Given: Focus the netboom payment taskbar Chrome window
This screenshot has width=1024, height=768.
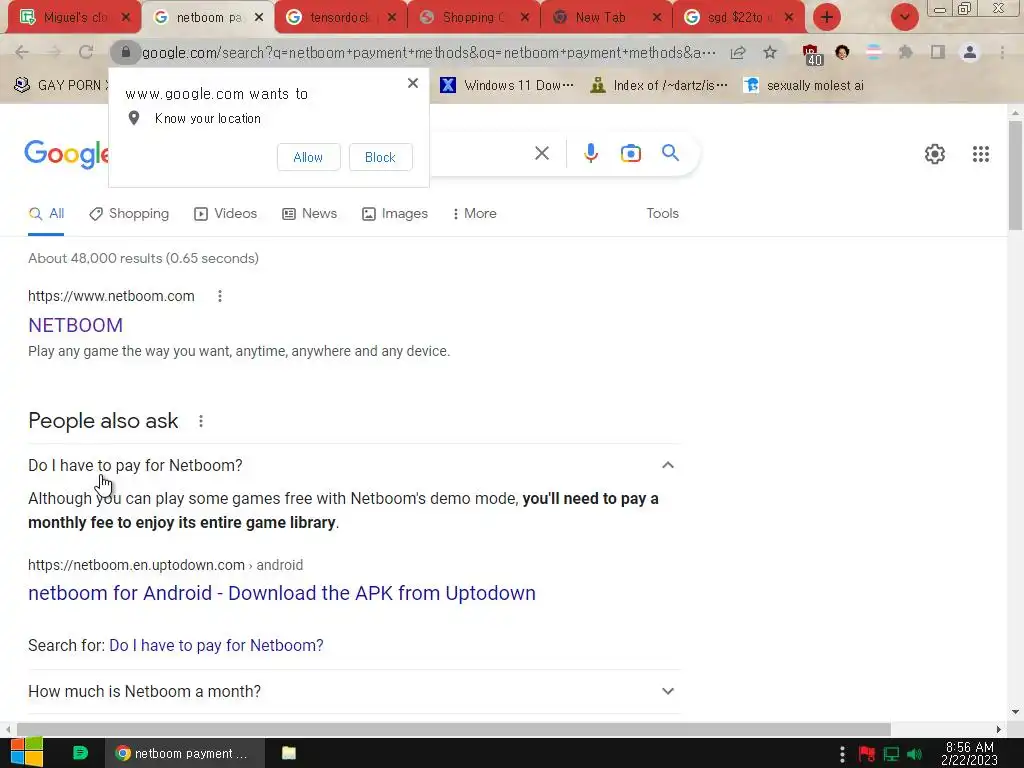Looking at the screenshot, I should (x=185, y=753).
